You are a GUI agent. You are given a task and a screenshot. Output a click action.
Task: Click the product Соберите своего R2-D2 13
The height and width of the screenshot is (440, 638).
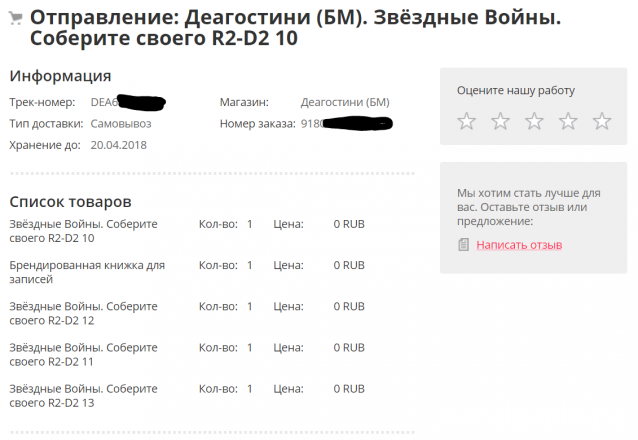click(83, 395)
